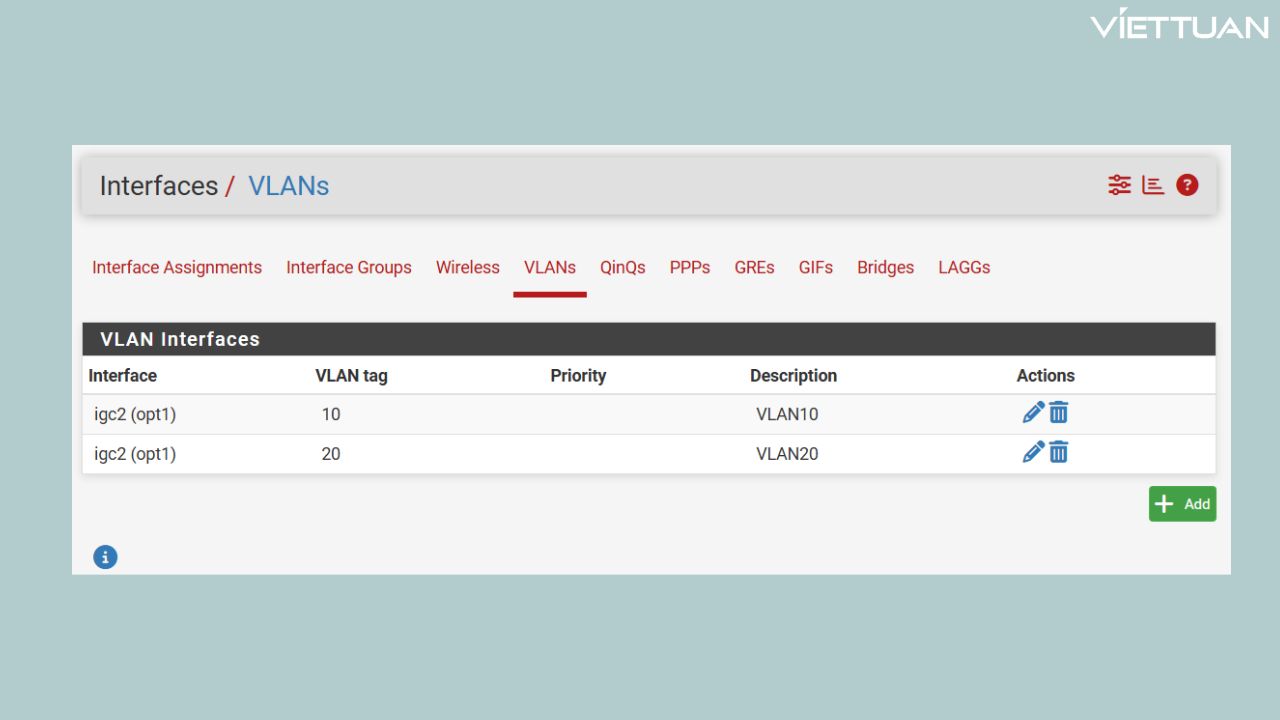This screenshot has height=720, width=1280.
Task: Click the VLANs breadcrumb link
Action: click(288, 186)
